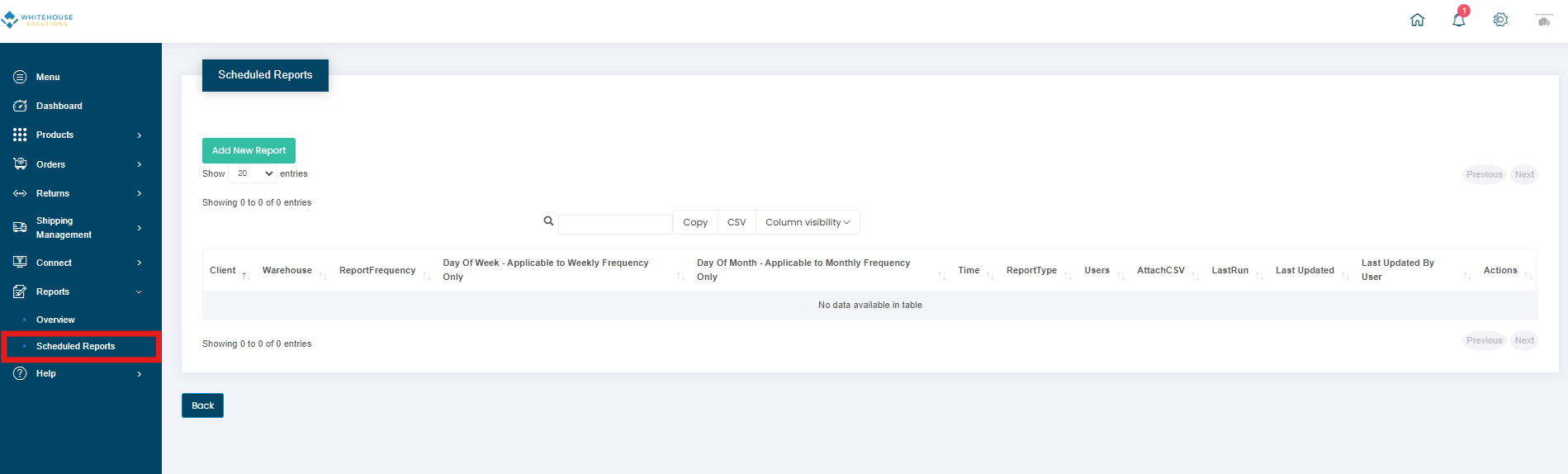Click the search magnifier icon
The height and width of the screenshot is (474, 1568).
click(548, 220)
